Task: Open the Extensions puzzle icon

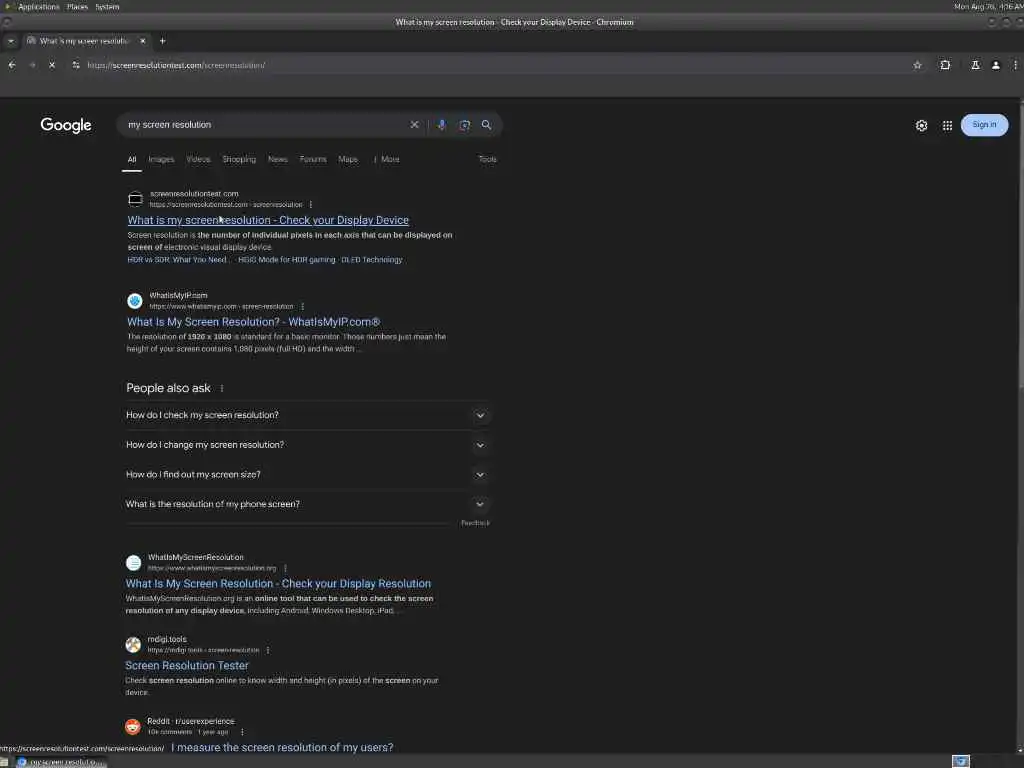Action: coord(945,65)
